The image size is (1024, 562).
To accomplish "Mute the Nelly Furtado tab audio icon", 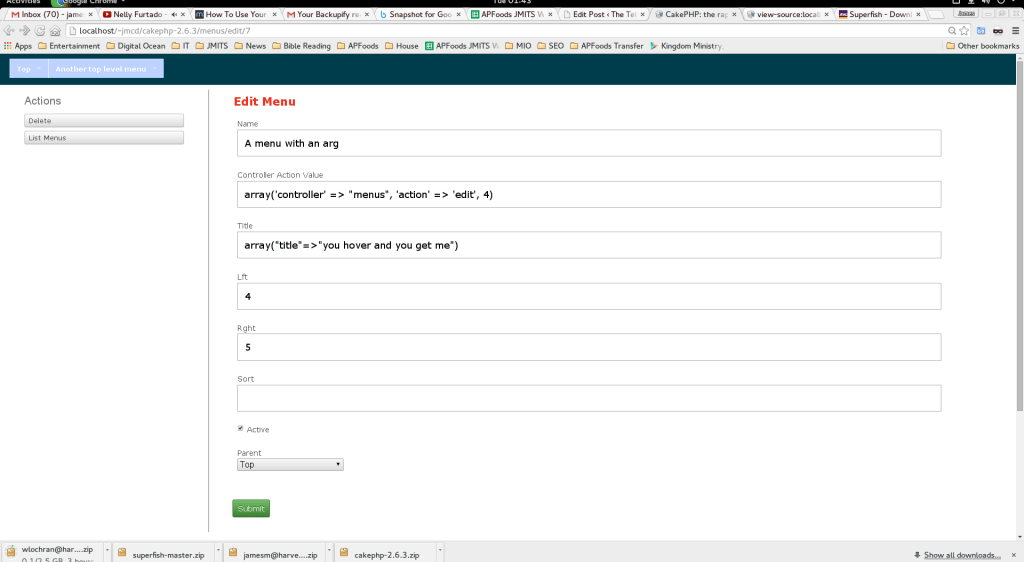I will (174, 14).
